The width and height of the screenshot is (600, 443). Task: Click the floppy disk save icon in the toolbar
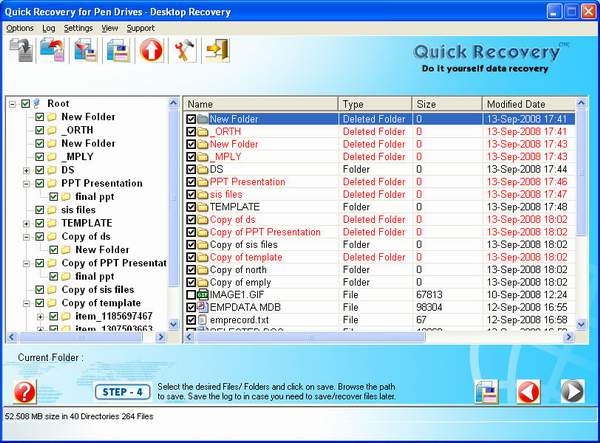point(118,50)
